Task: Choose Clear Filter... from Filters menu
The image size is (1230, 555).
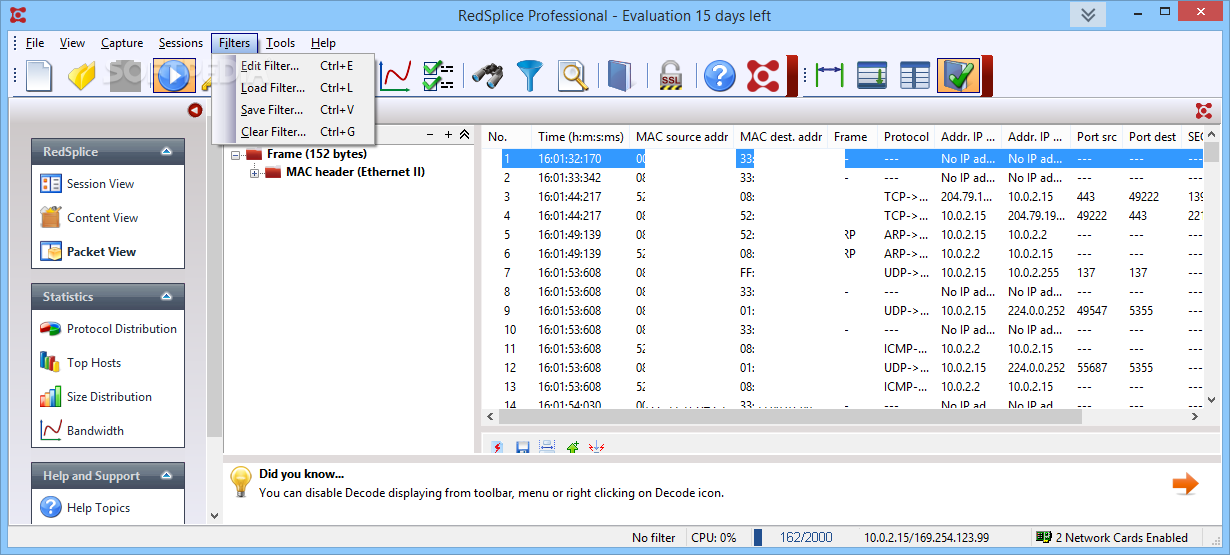Action: (x=294, y=132)
